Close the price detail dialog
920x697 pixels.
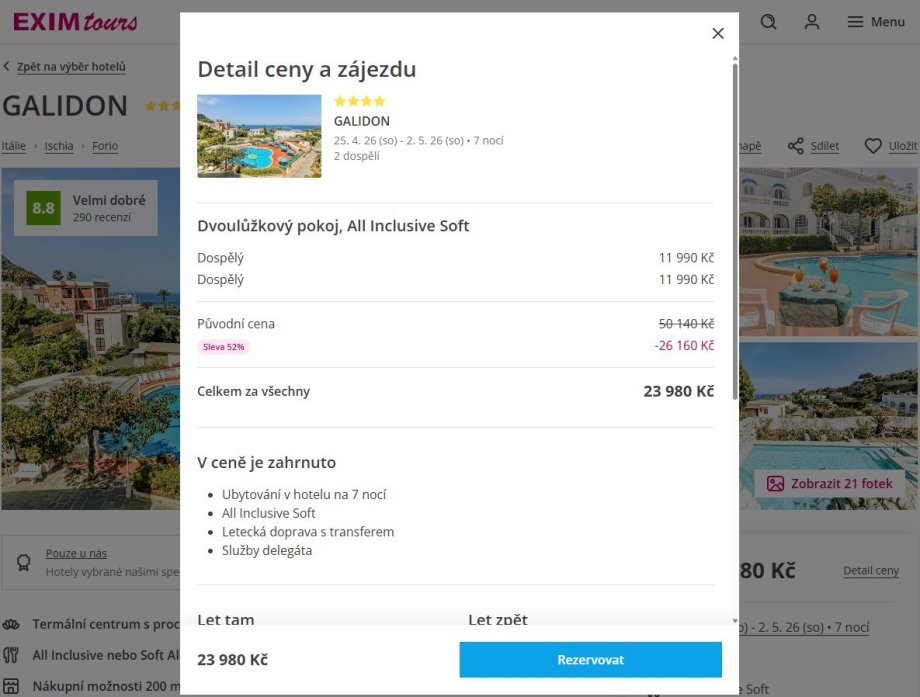[x=717, y=34]
